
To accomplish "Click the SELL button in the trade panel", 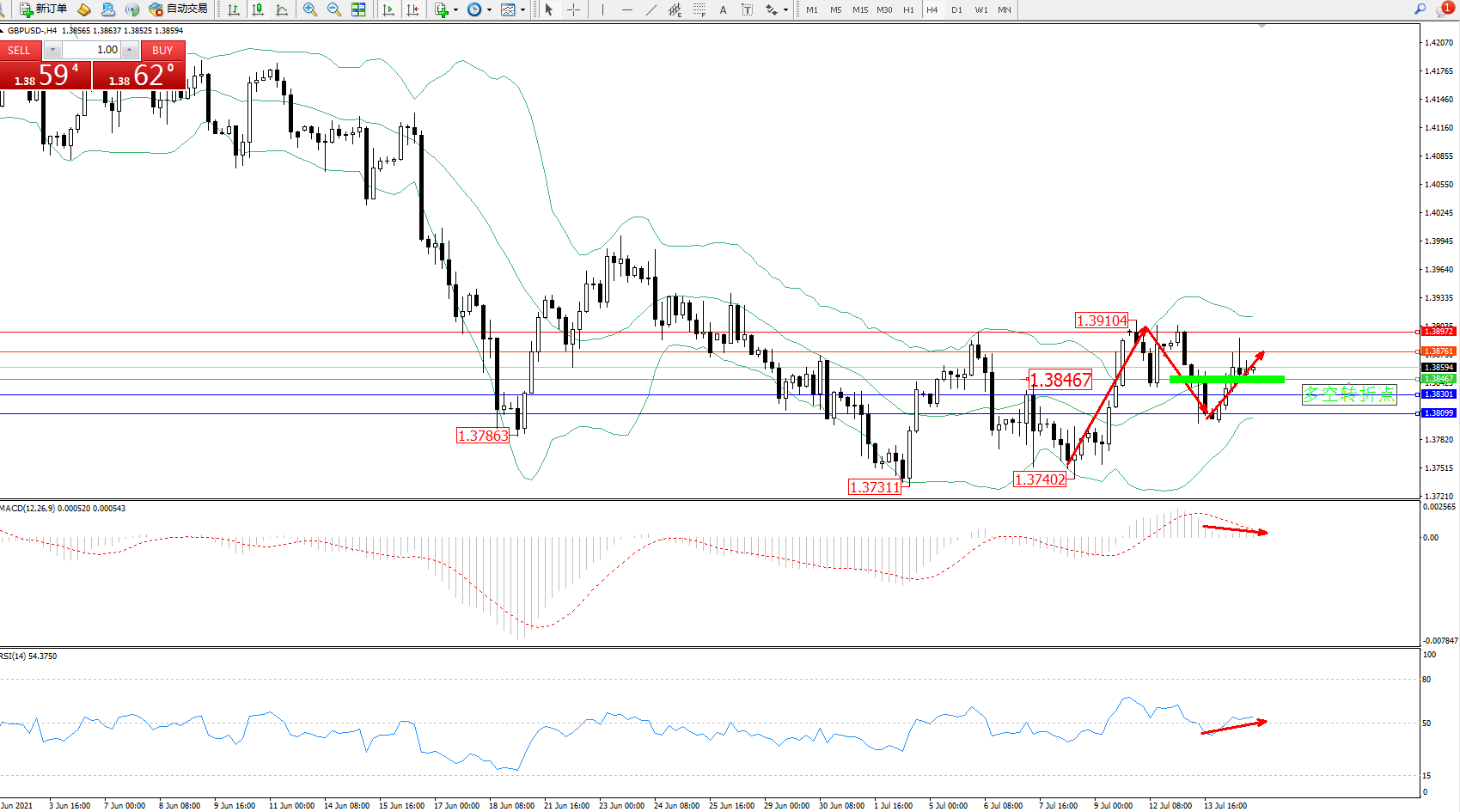I will (20, 50).
